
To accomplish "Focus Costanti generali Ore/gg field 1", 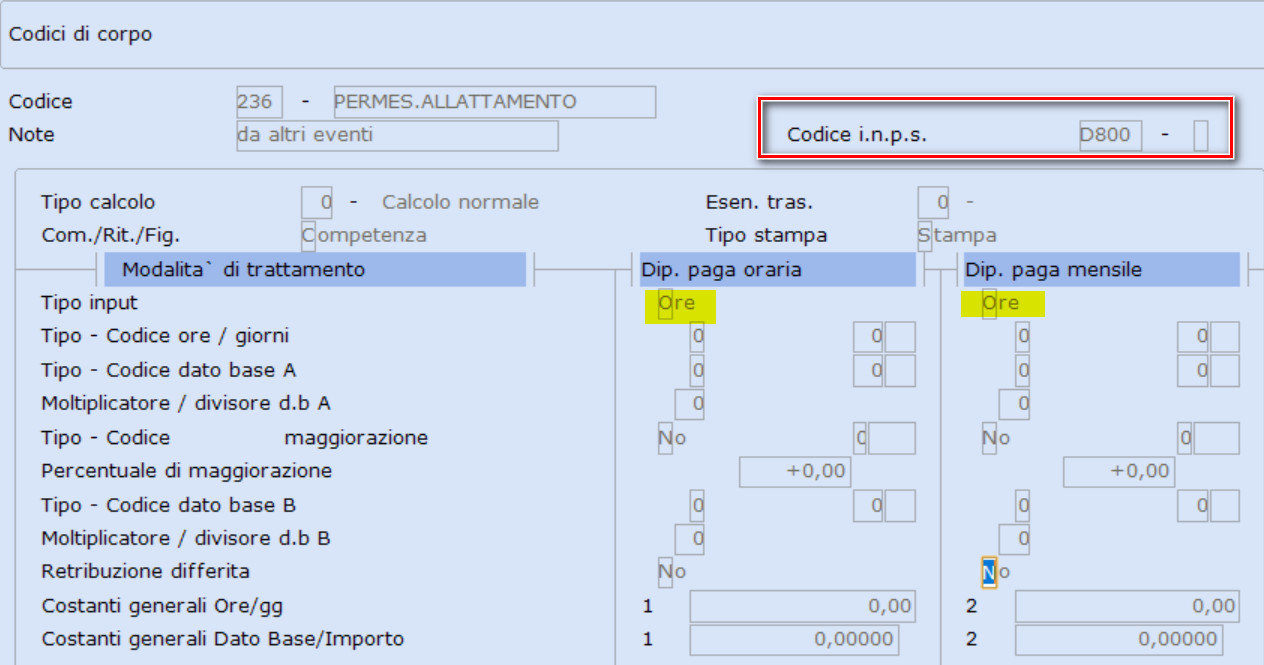I will tap(803, 606).
